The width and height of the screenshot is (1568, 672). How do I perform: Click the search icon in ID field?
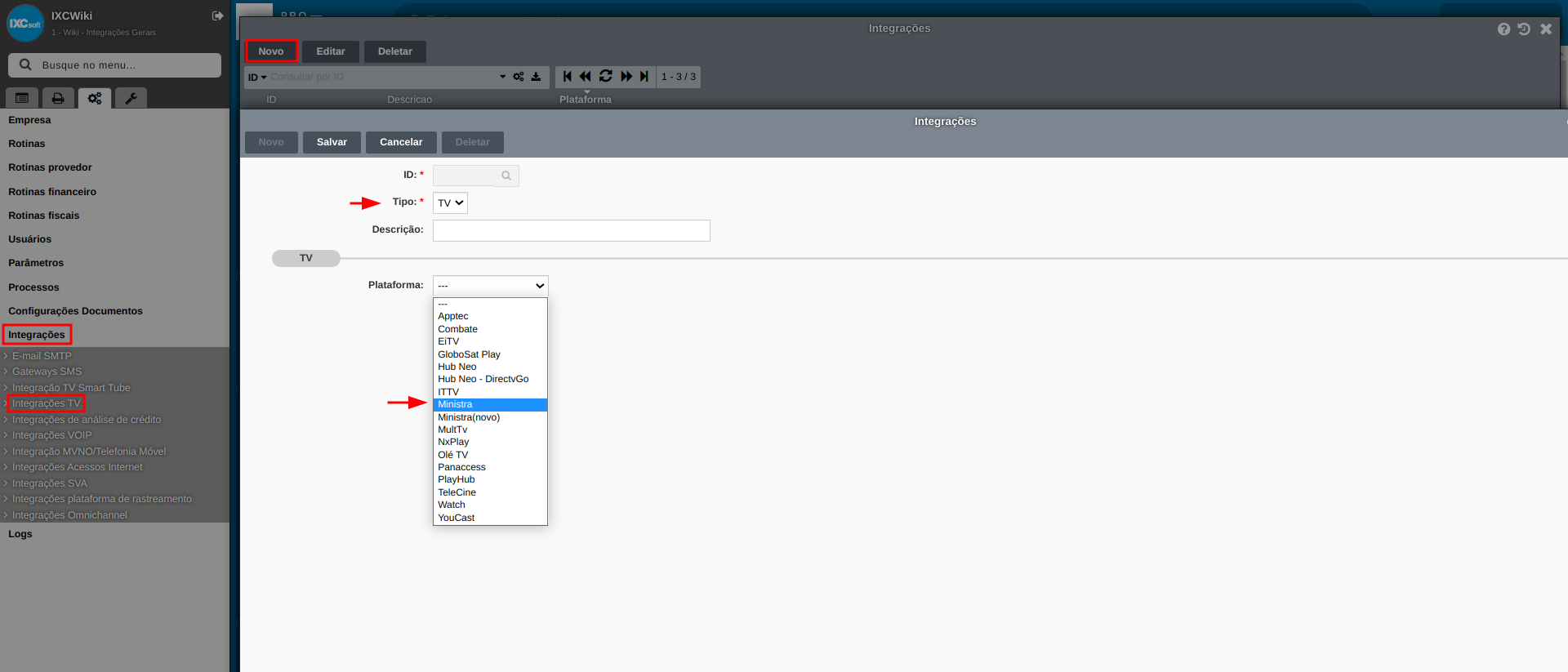click(506, 176)
